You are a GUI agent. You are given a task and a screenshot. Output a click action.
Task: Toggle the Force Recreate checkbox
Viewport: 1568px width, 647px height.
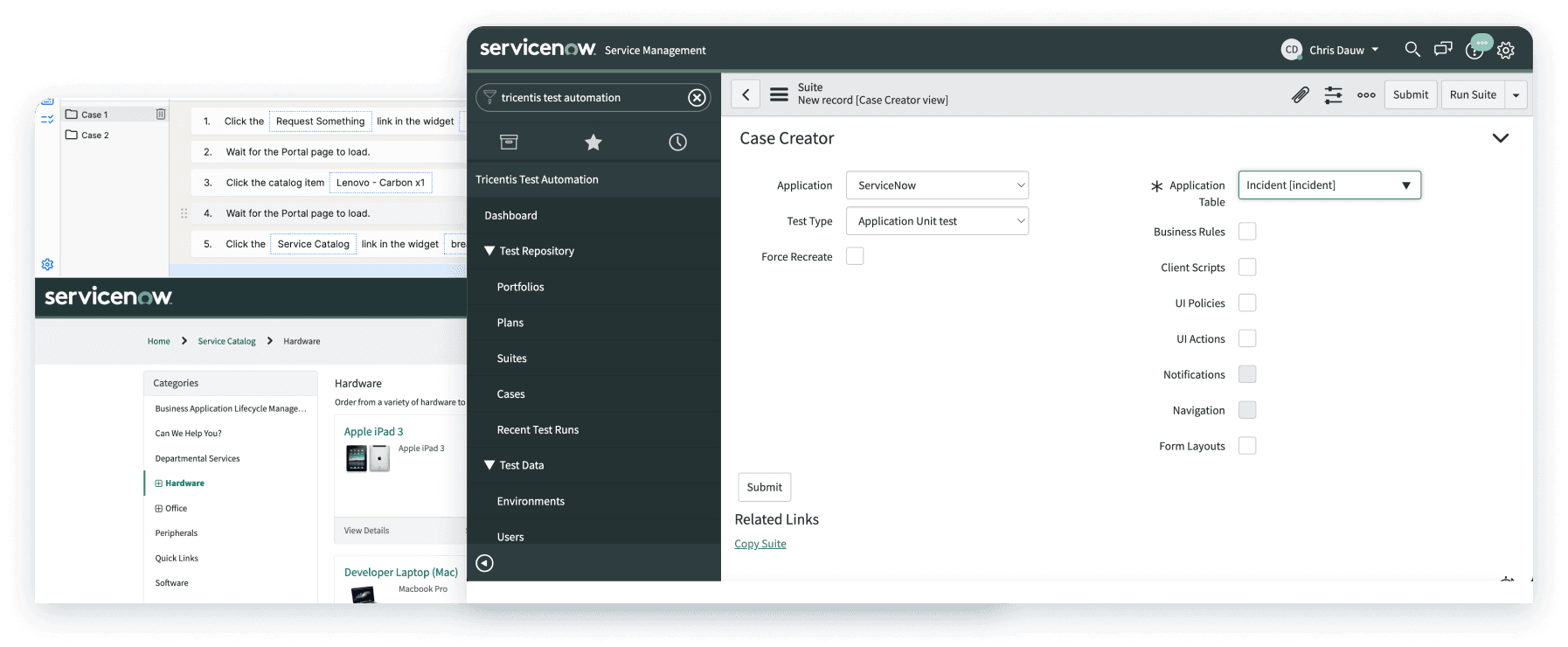(x=855, y=256)
